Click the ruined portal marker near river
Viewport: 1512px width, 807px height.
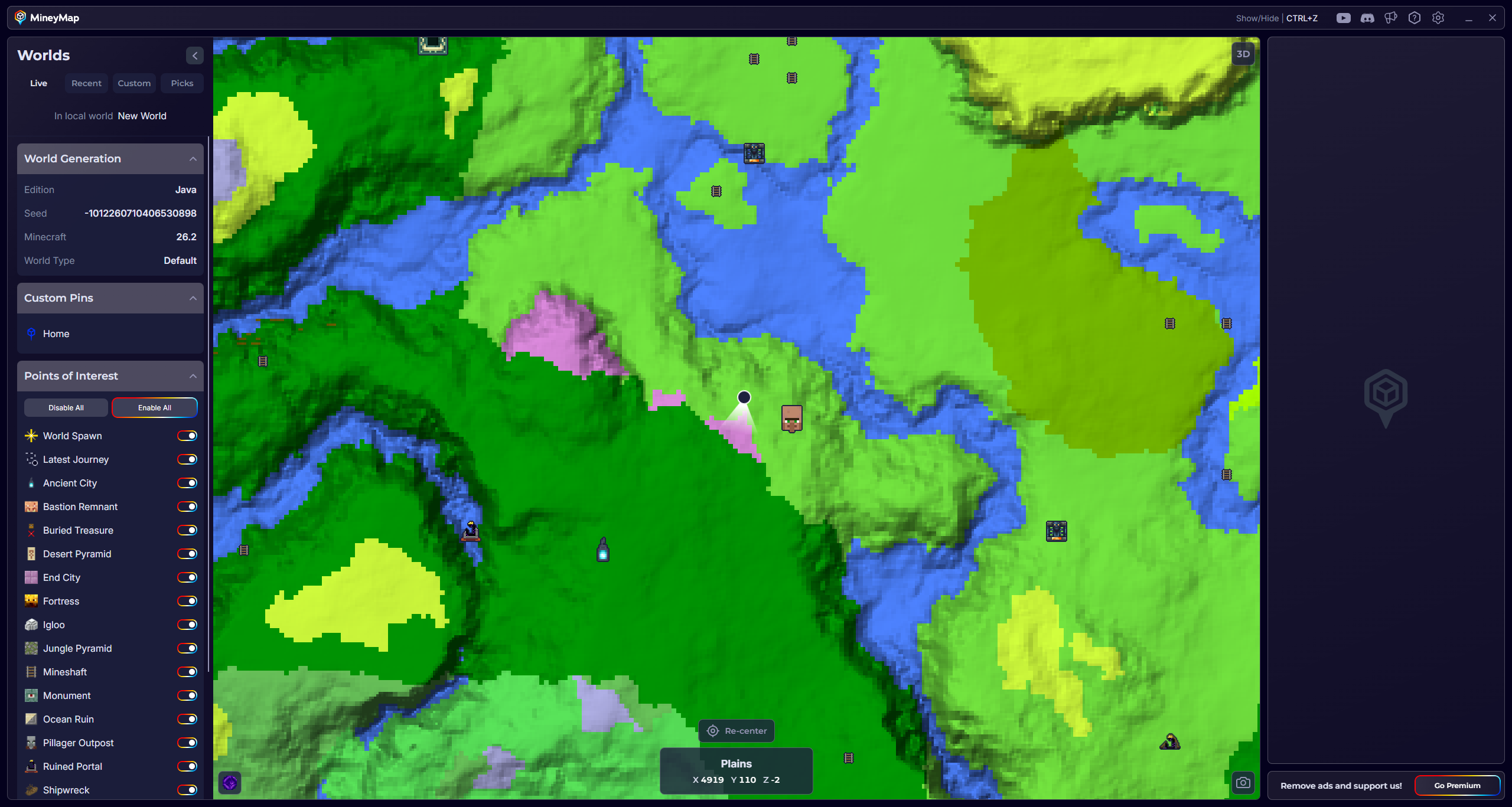[471, 531]
